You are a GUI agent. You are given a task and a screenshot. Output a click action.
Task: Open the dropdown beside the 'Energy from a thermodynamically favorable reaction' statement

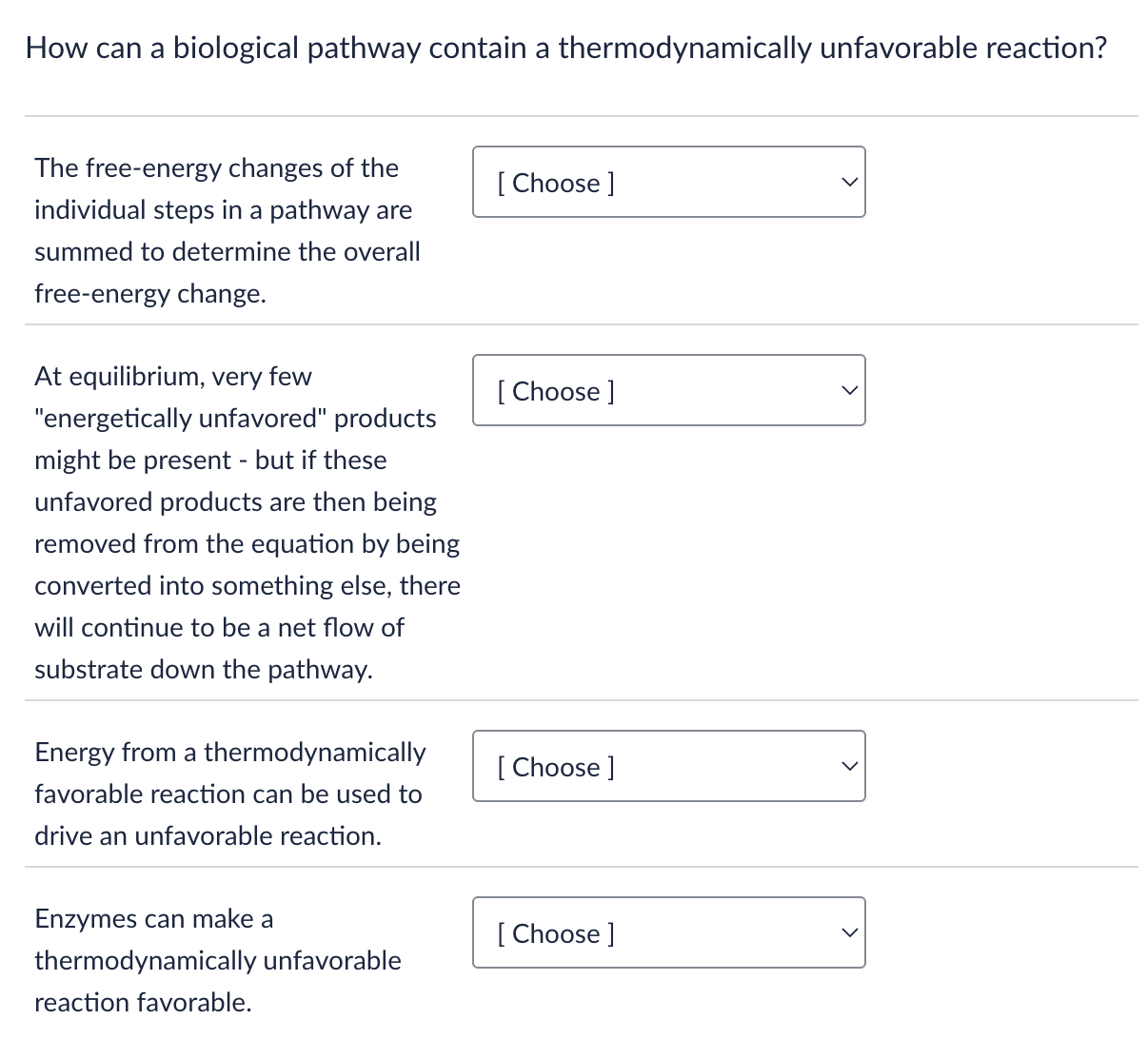(x=668, y=766)
